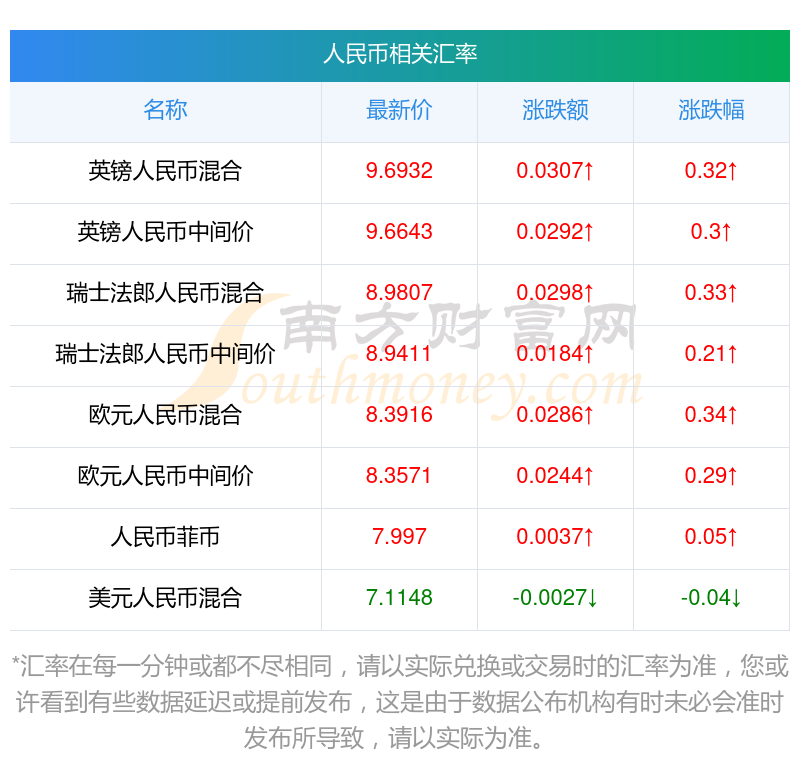The image size is (800, 769).
Task: Select the price 9.6932
Action: click(399, 171)
